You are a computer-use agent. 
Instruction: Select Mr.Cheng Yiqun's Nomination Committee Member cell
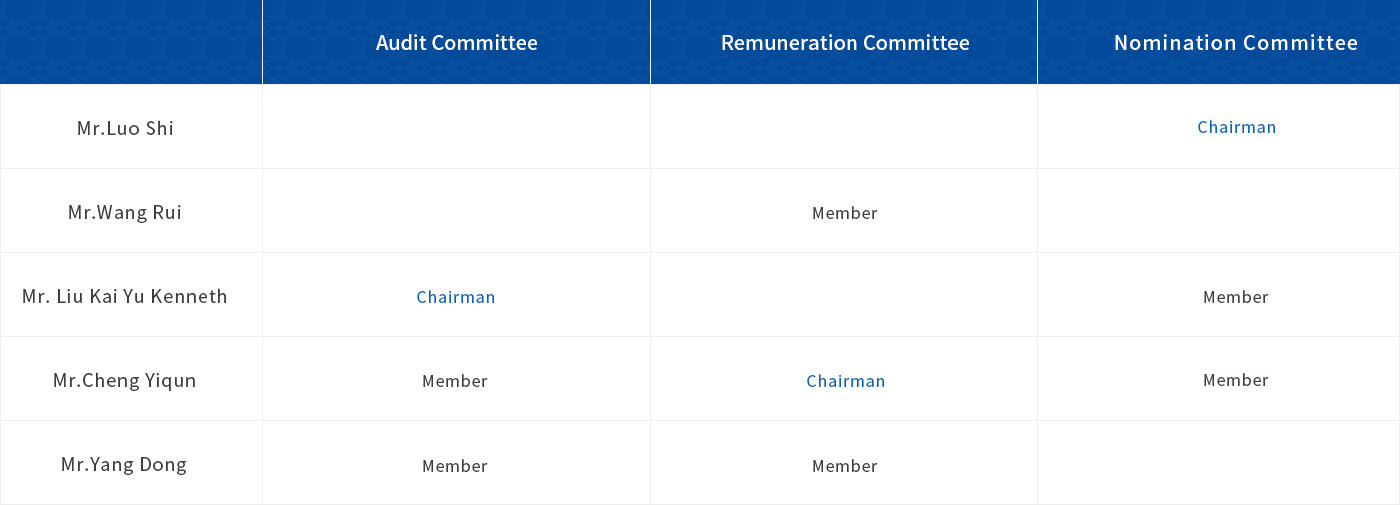[x=1235, y=380]
